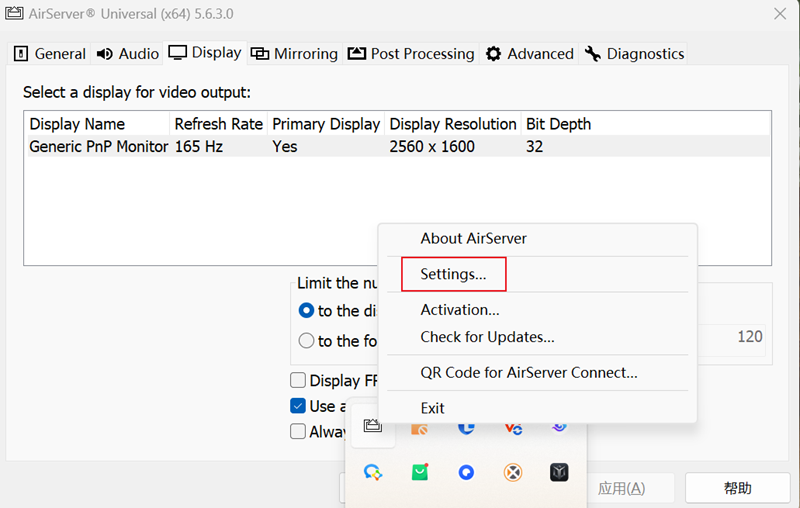Click the orange circled X tray icon

(x=513, y=472)
